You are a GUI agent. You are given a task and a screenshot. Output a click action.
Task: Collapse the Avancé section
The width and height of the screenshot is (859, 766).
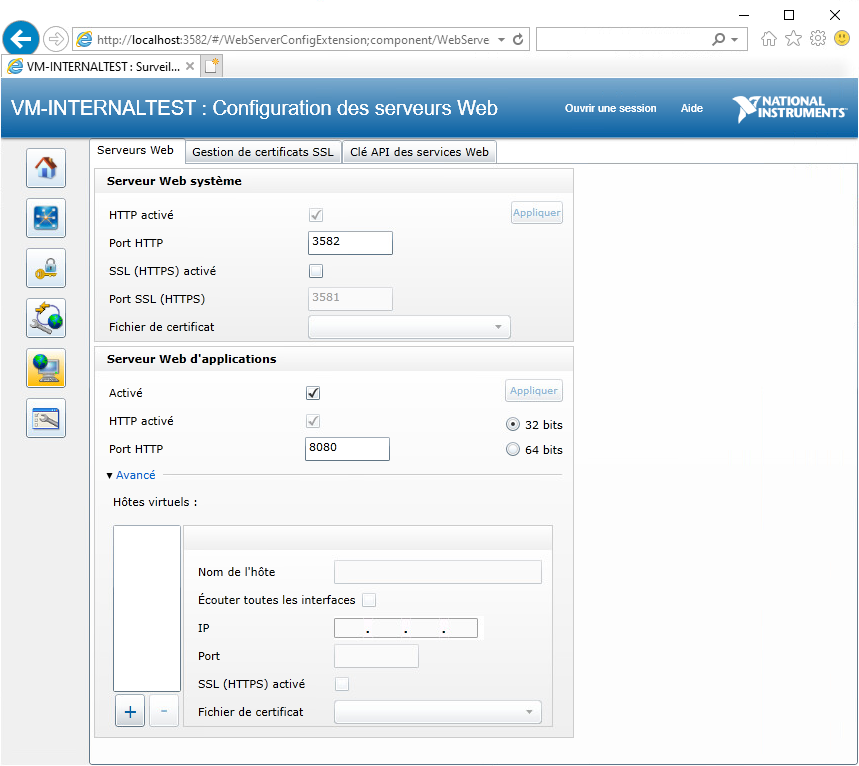pos(130,475)
